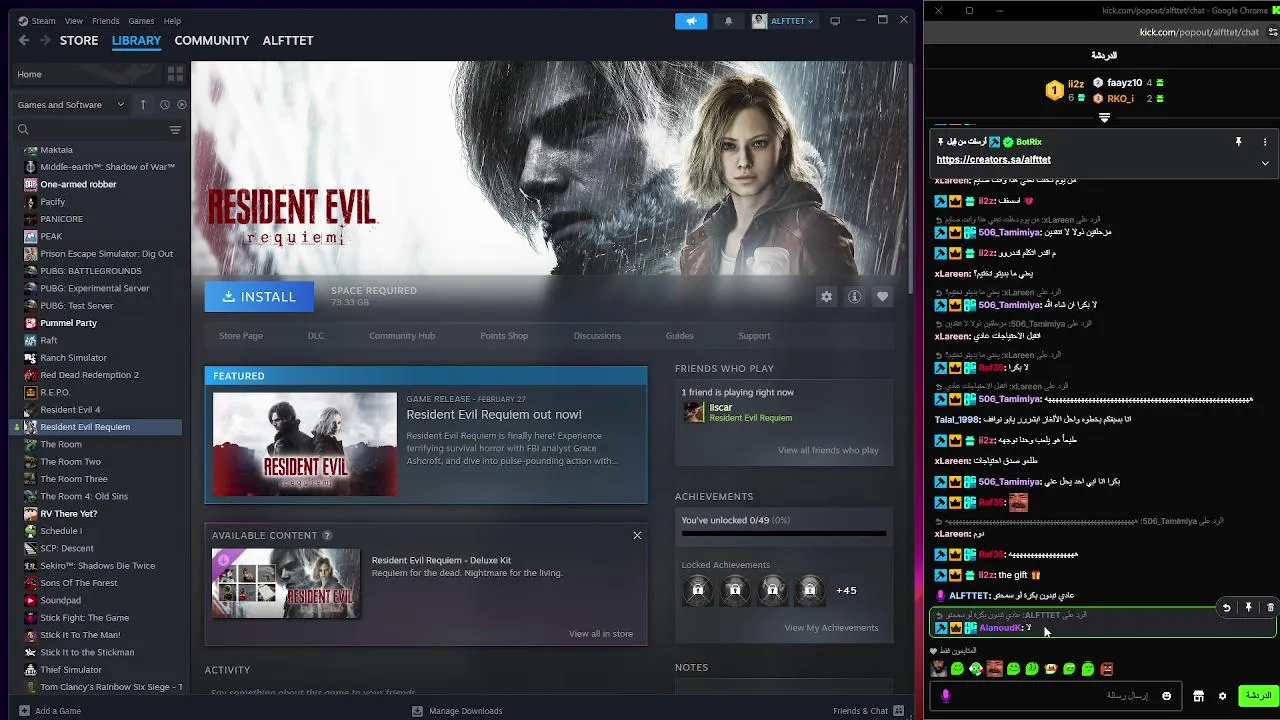Click the library search magnifier icon
Screen dimensions: 1280x720
23,129
